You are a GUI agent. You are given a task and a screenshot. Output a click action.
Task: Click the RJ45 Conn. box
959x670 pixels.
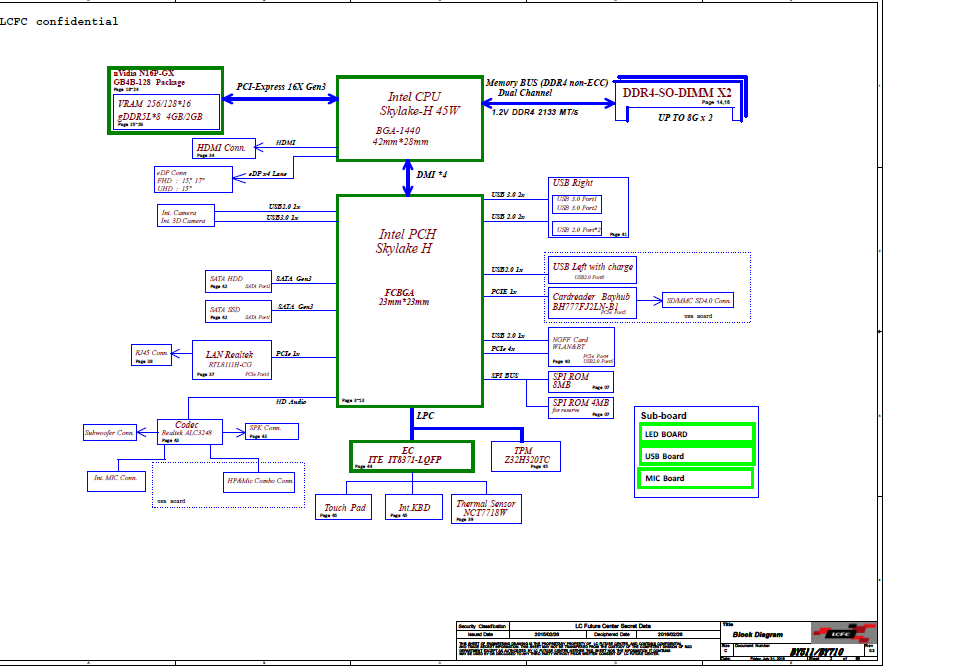click(x=151, y=355)
